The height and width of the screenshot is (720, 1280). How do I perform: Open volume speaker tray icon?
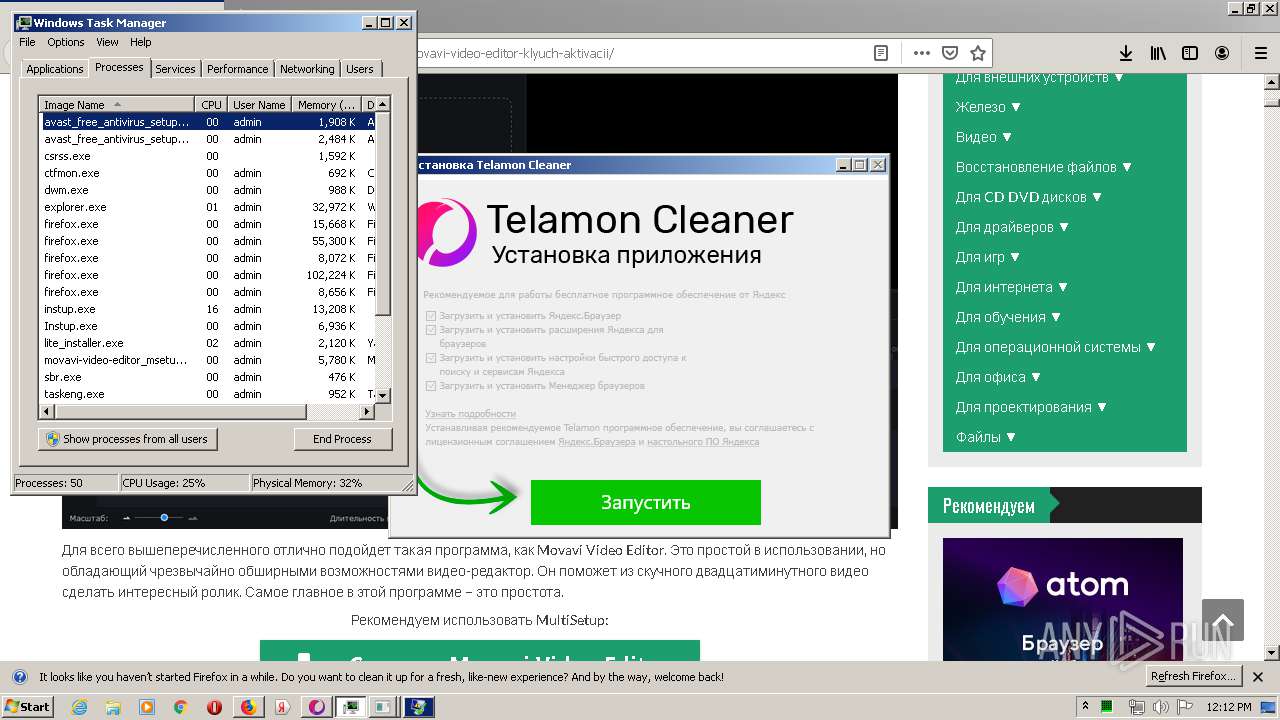[1162, 707]
